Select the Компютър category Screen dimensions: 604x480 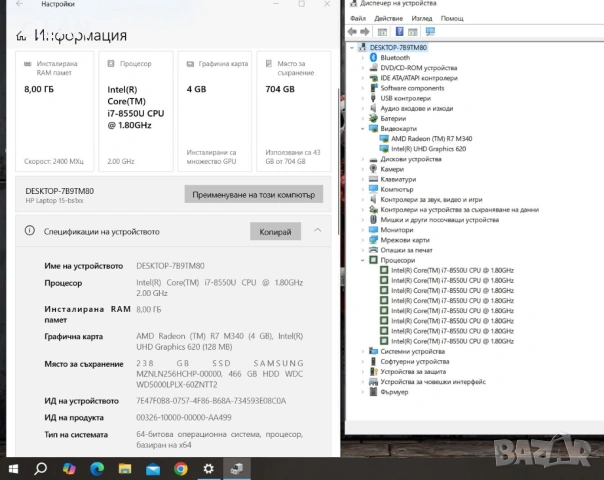[397, 190]
